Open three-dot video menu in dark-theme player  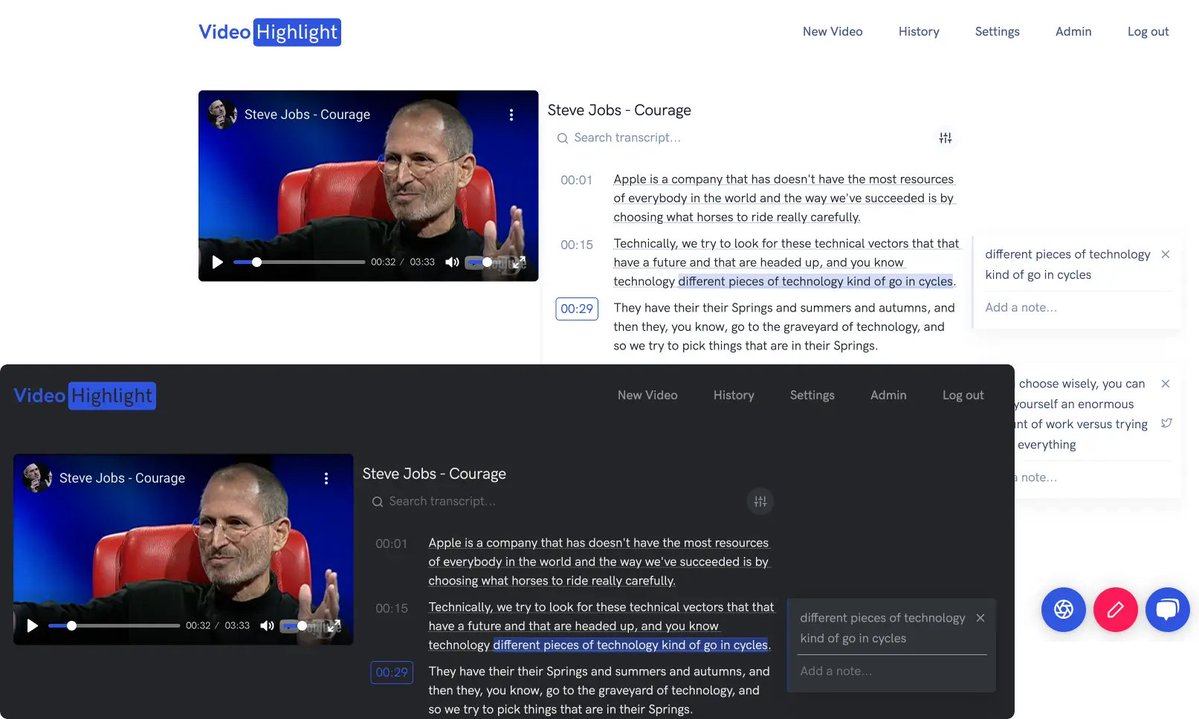pyautogui.click(x=326, y=479)
